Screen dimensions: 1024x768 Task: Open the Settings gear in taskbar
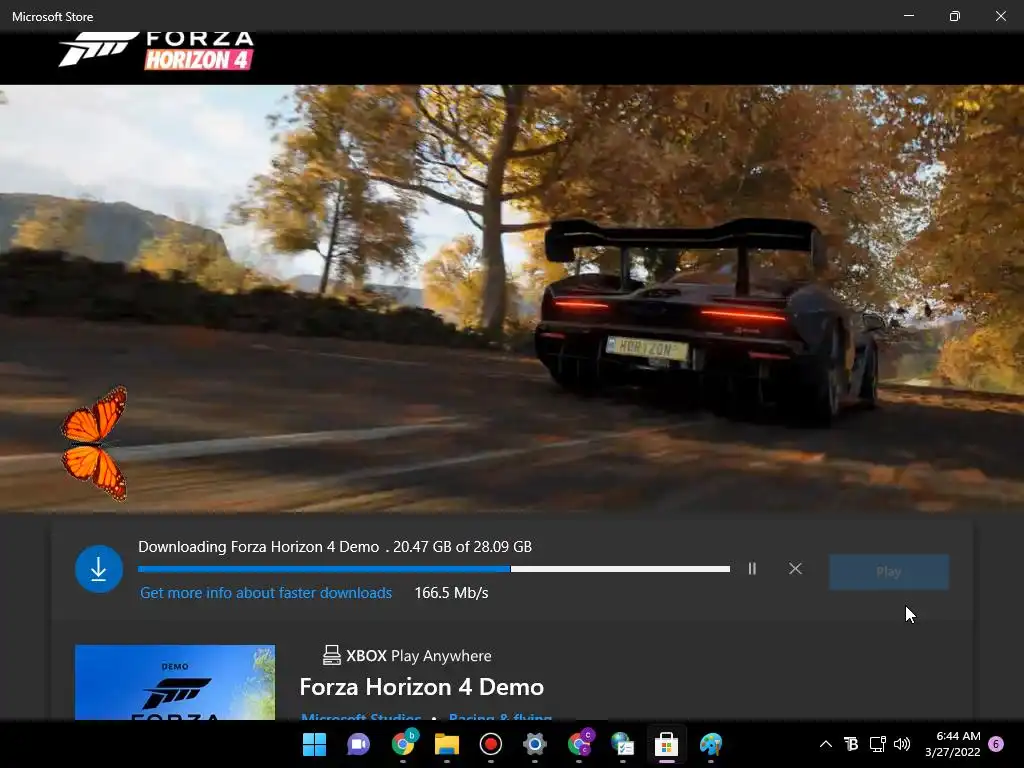[534, 744]
